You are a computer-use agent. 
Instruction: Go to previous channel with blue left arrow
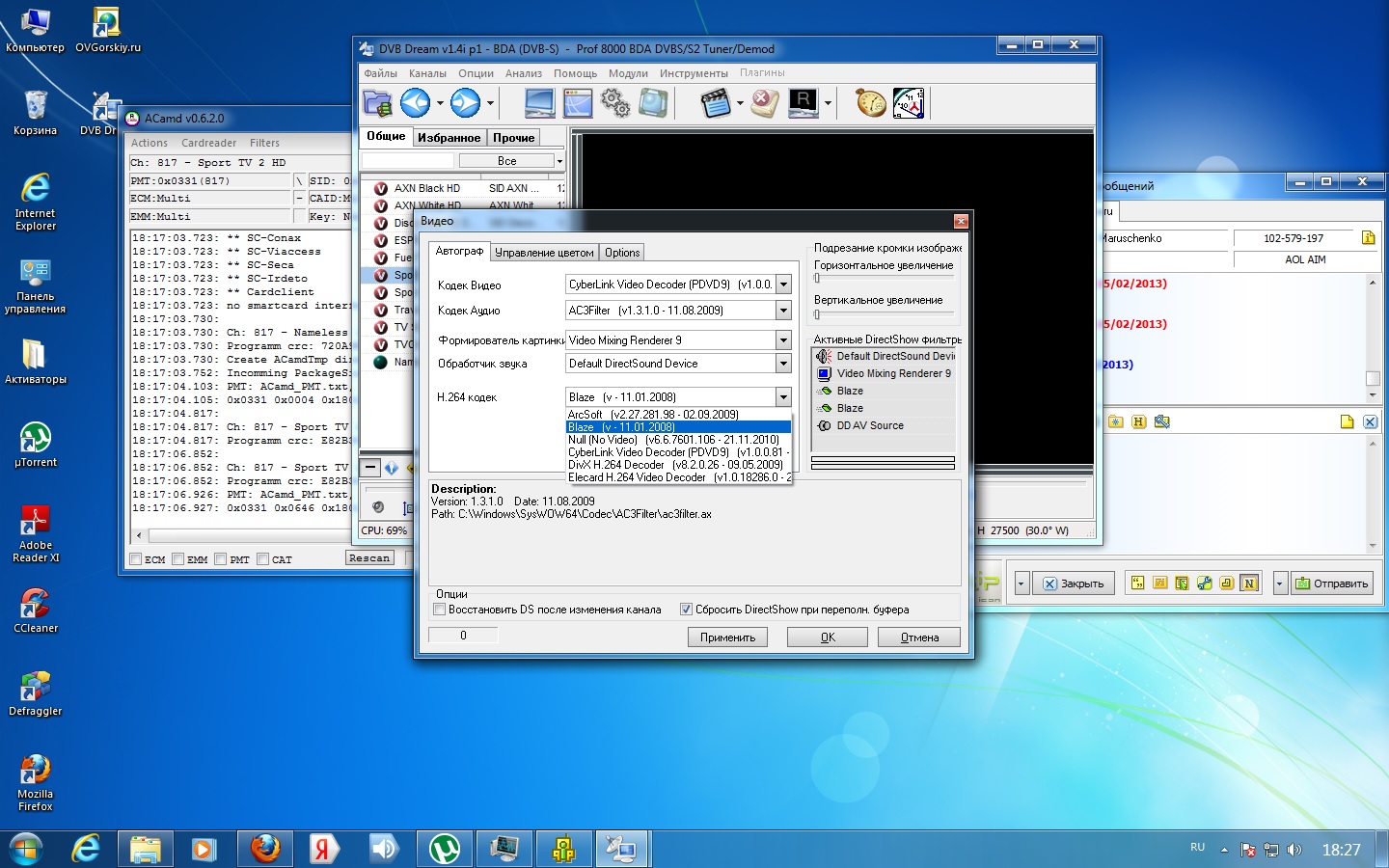pyautogui.click(x=416, y=102)
